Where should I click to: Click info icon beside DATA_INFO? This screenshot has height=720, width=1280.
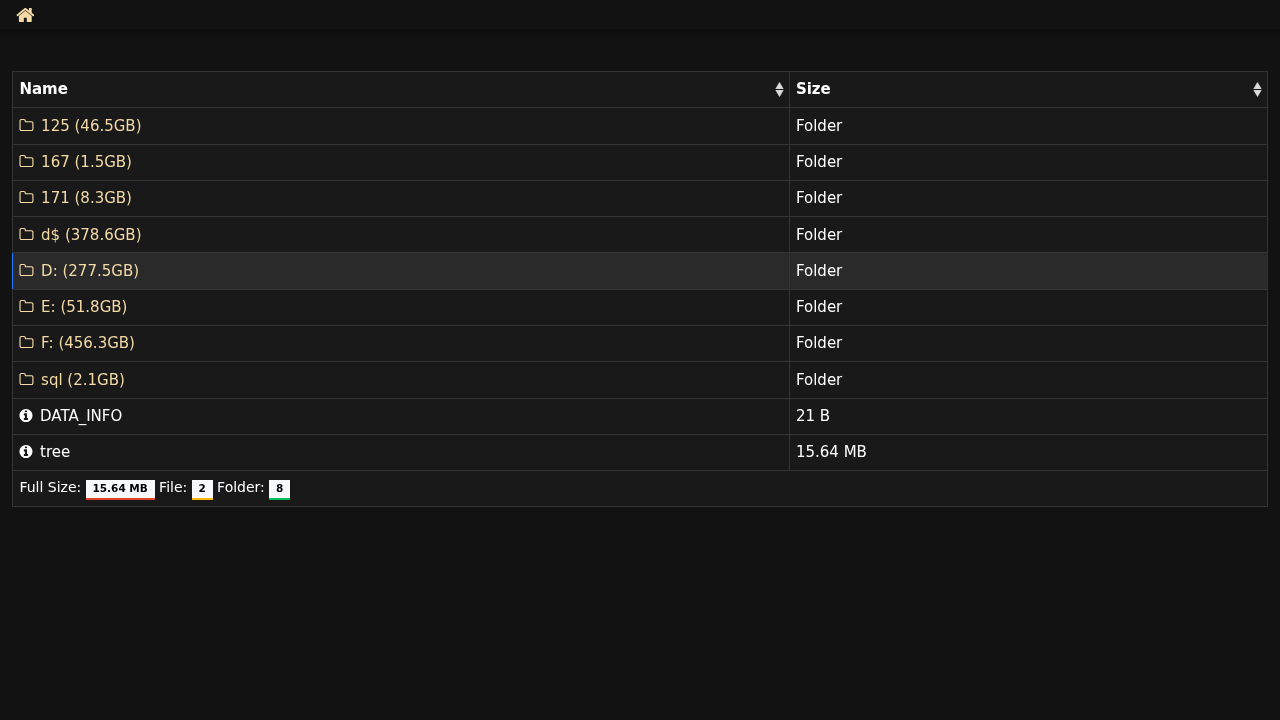point(26,416)
